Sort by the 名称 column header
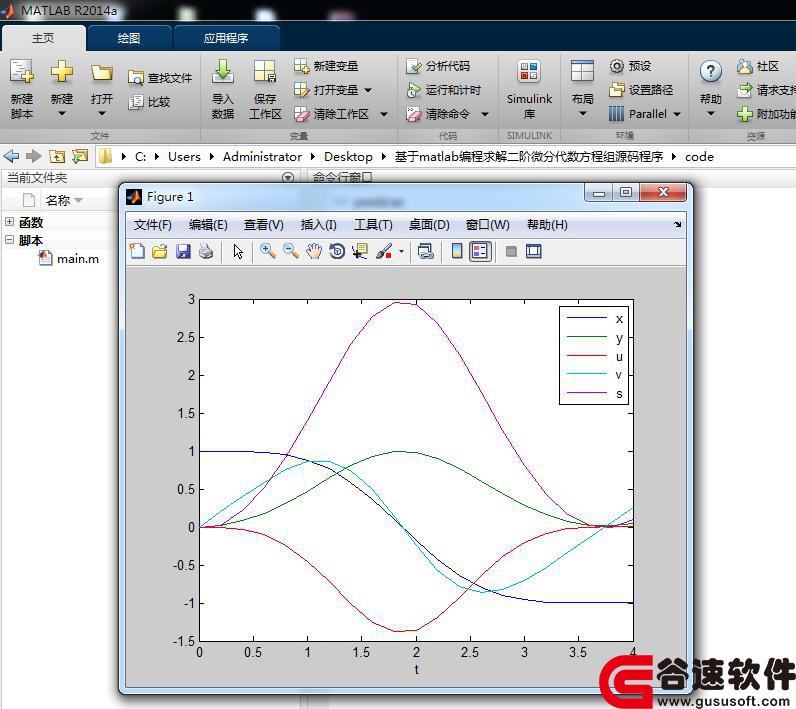 63,200
